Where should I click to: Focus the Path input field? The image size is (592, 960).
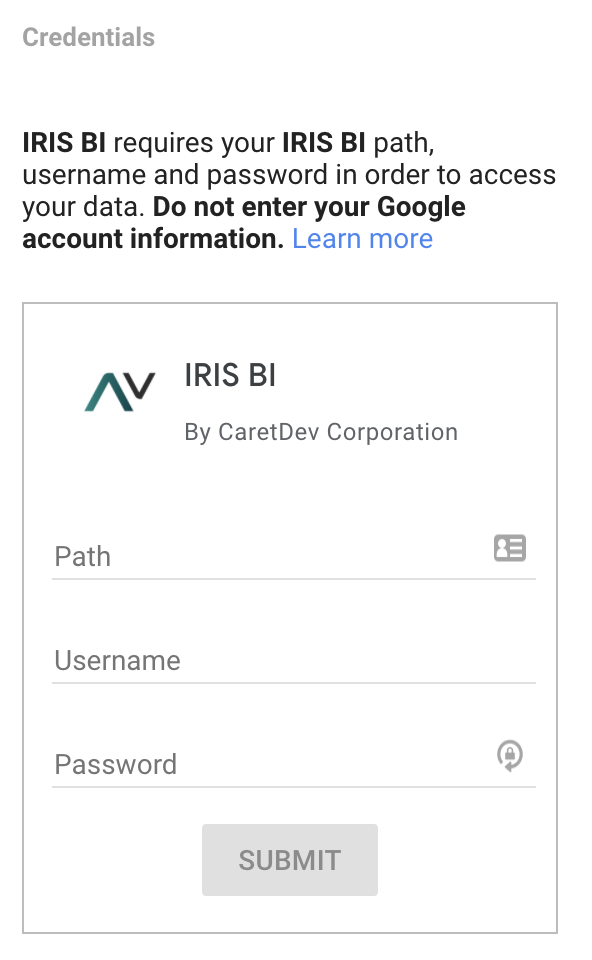pos(294,555)
